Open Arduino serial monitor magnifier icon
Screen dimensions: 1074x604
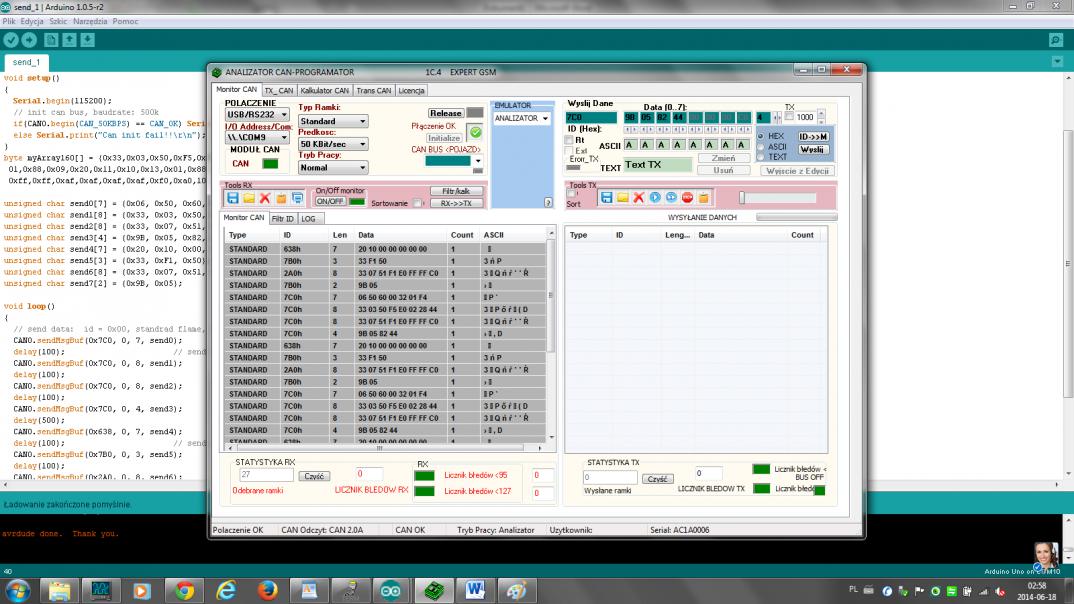pos(1055,40)
